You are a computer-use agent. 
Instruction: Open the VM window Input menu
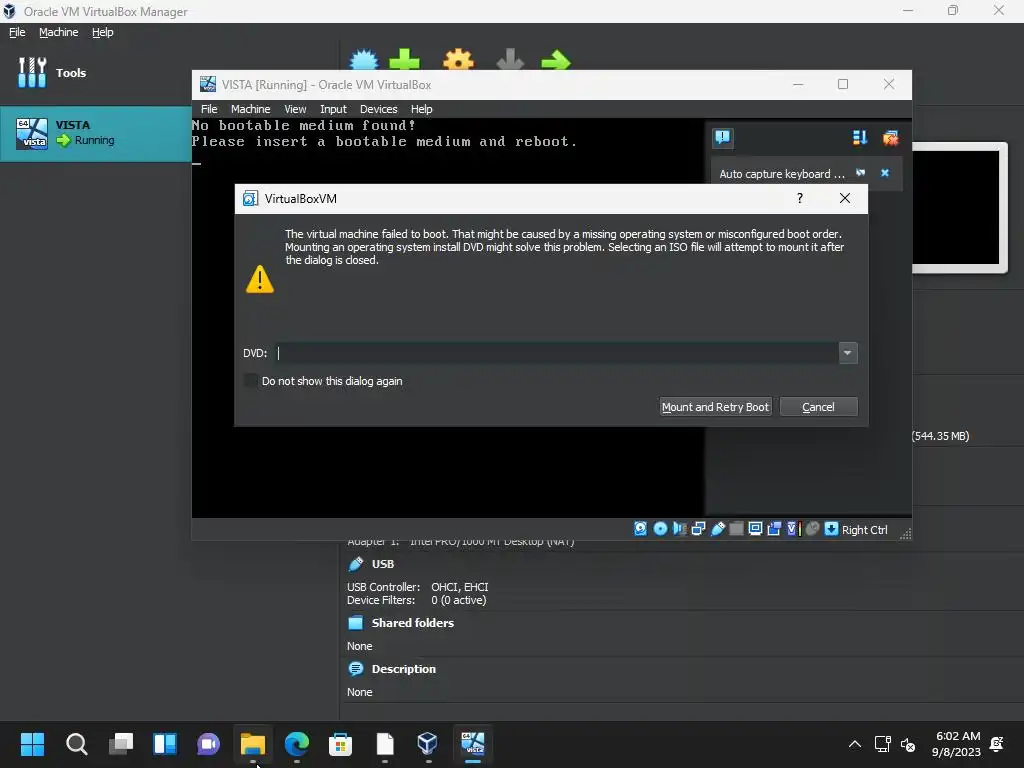[x=333, y=109]
